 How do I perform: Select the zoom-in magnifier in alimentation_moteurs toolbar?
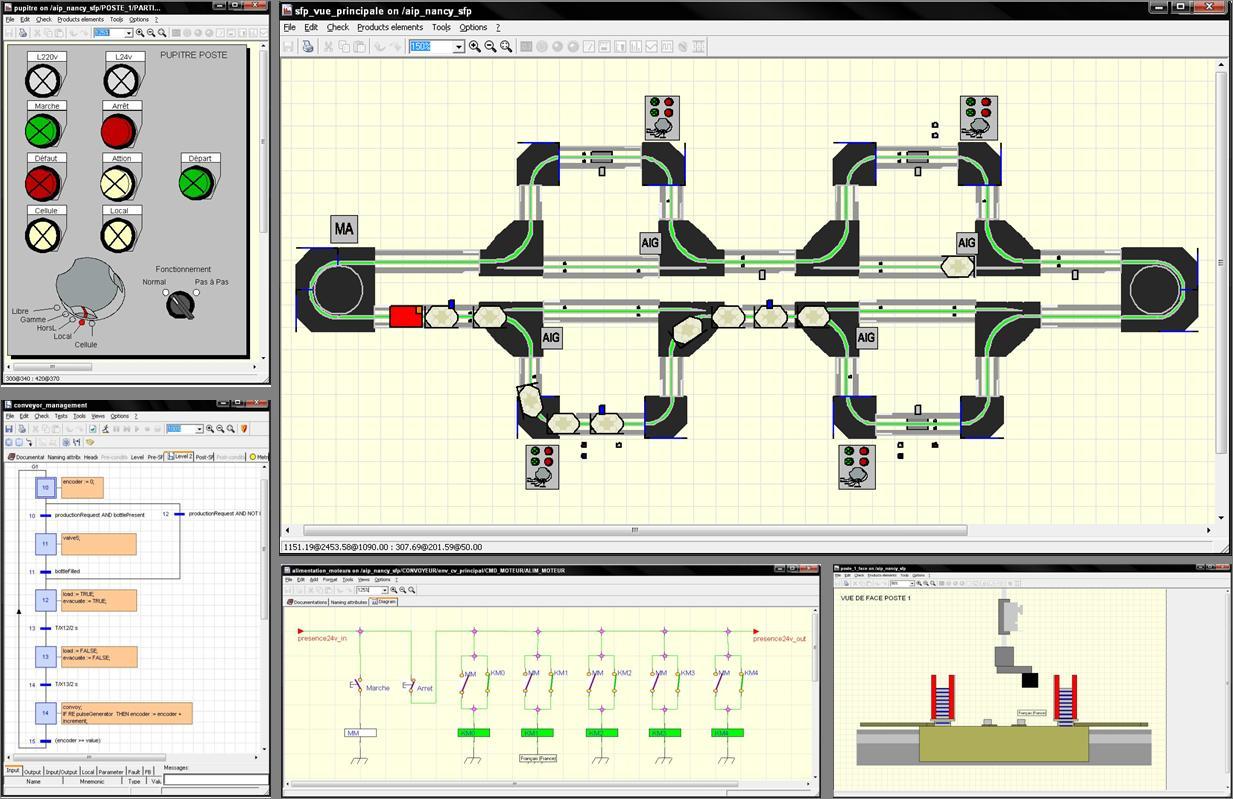(394, 589)
